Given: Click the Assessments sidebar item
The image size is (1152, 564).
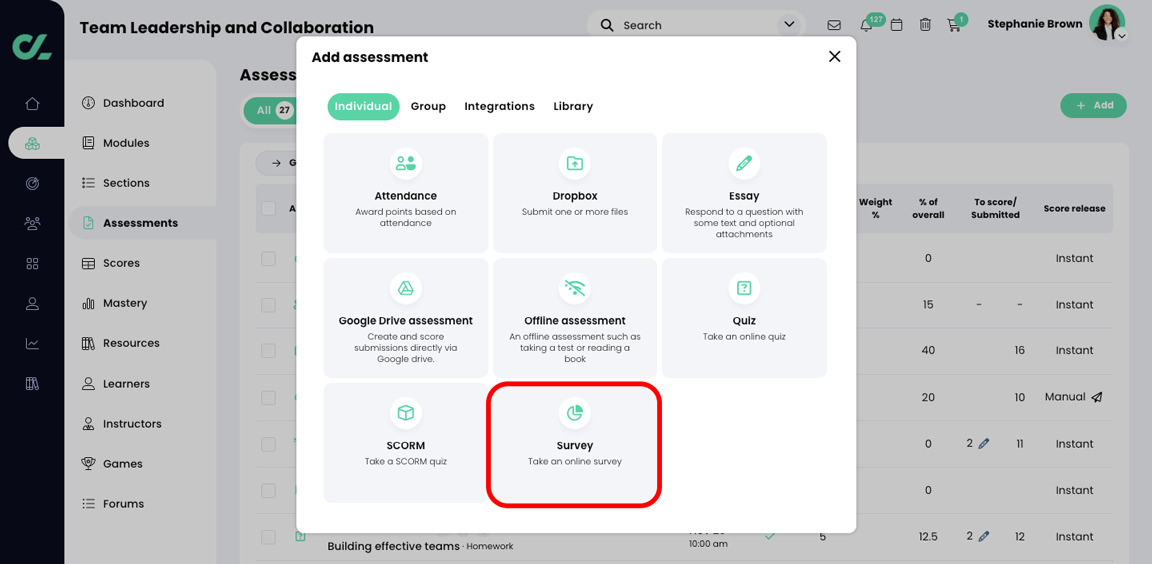Looking at the screenshot, I should point(140,223).
